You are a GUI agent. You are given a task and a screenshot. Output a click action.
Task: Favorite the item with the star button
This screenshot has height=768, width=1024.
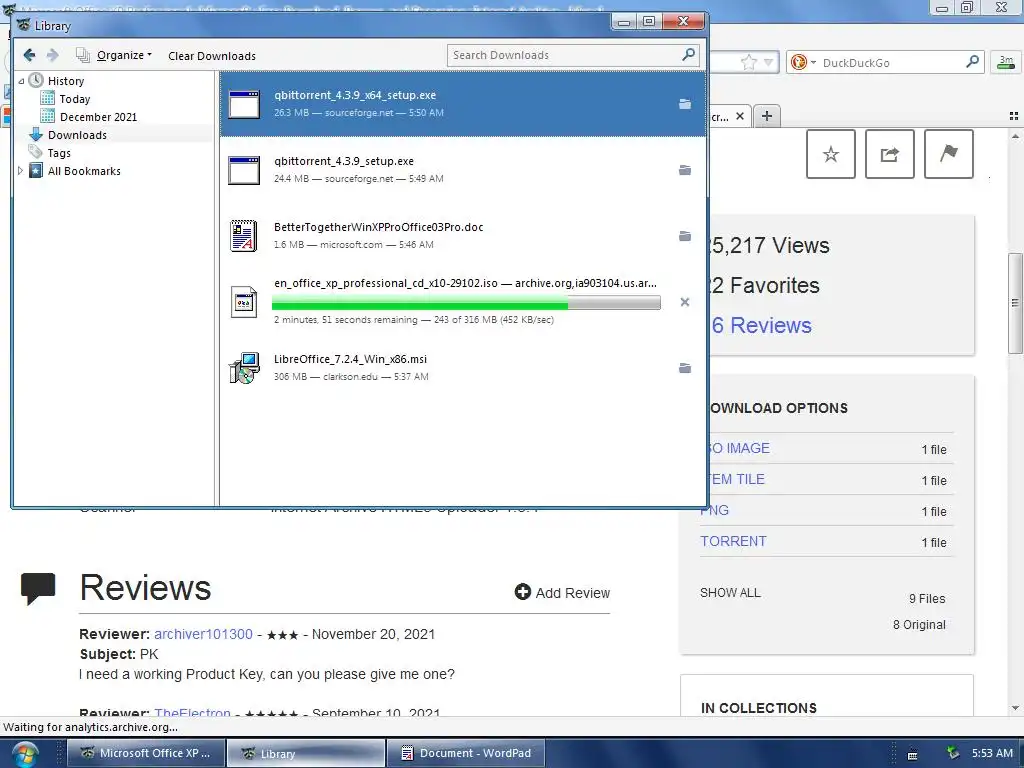[831, 154]
